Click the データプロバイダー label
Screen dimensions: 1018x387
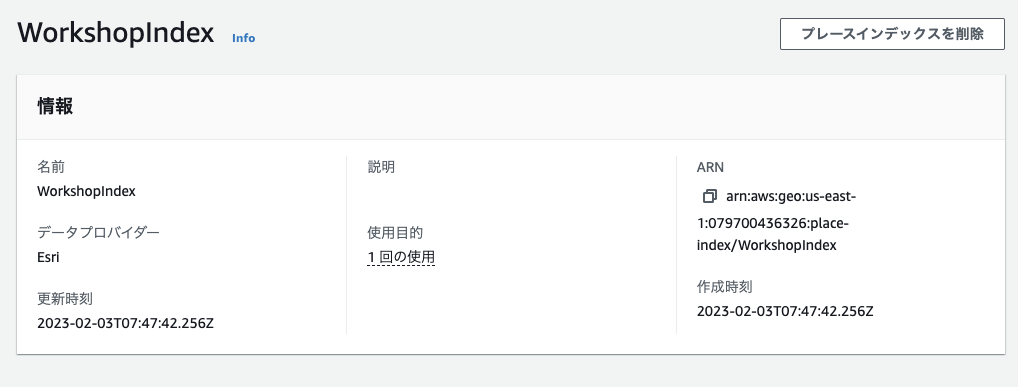point(98,232)
